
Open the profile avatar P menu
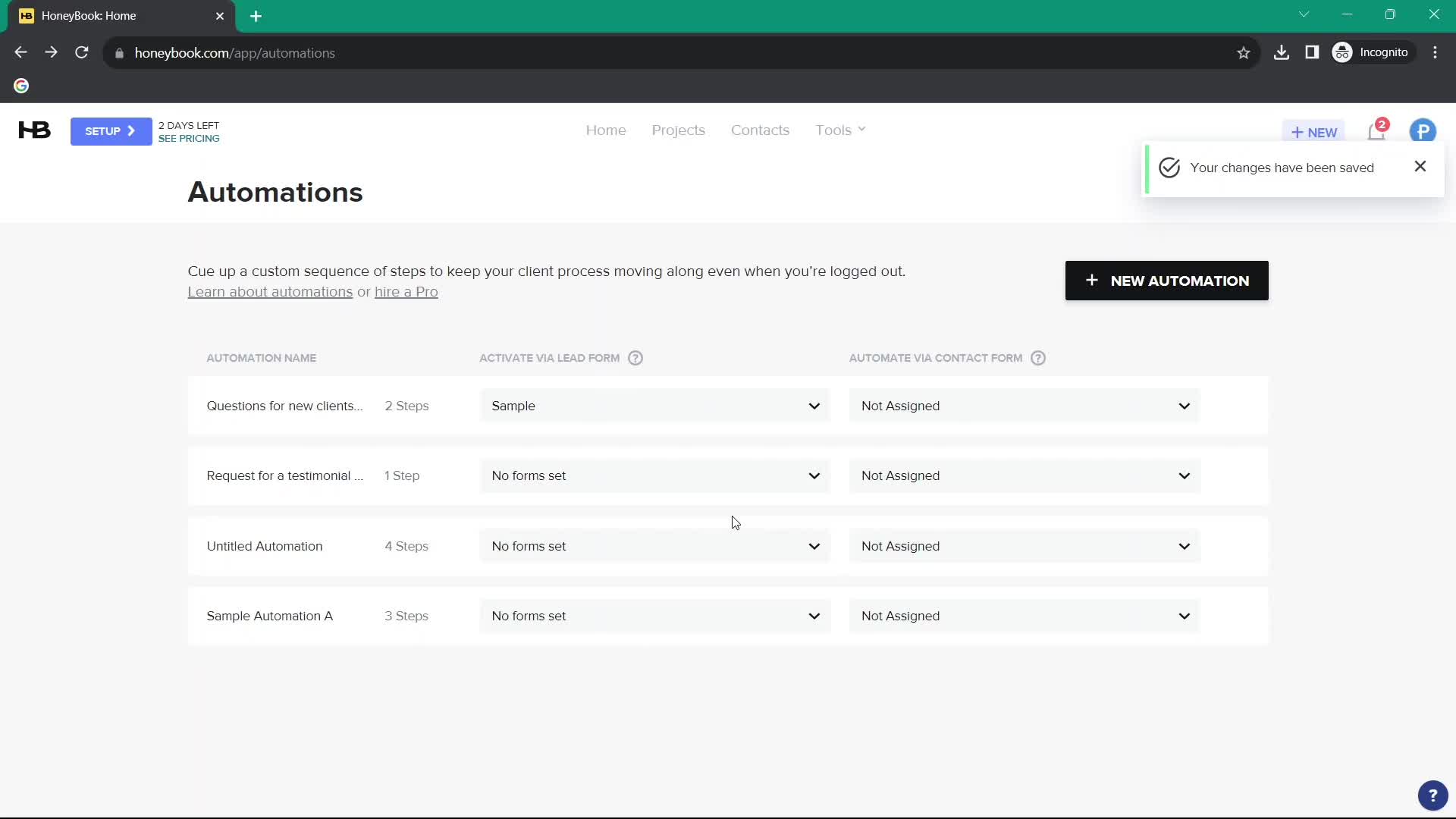coord(1423,131)
